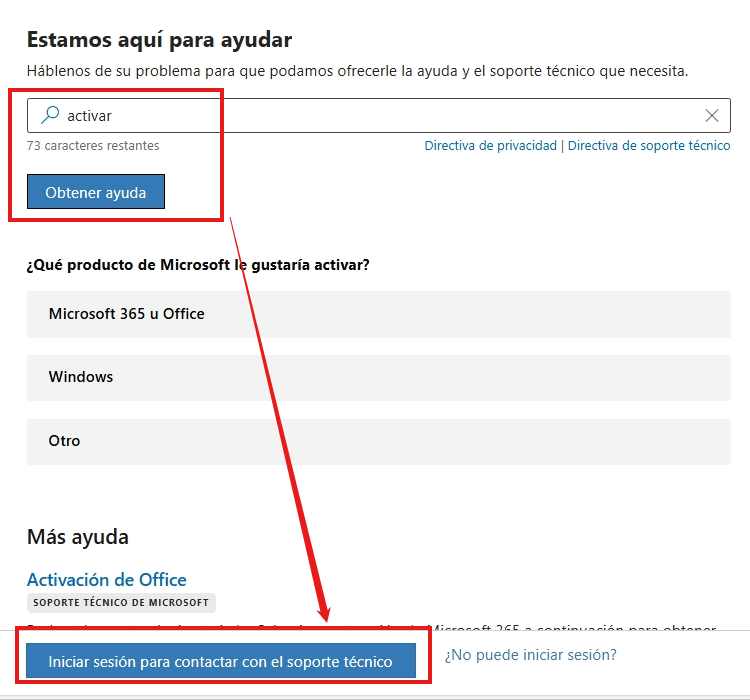Click the magnifying glass search icon

click(x=50, y=115)
